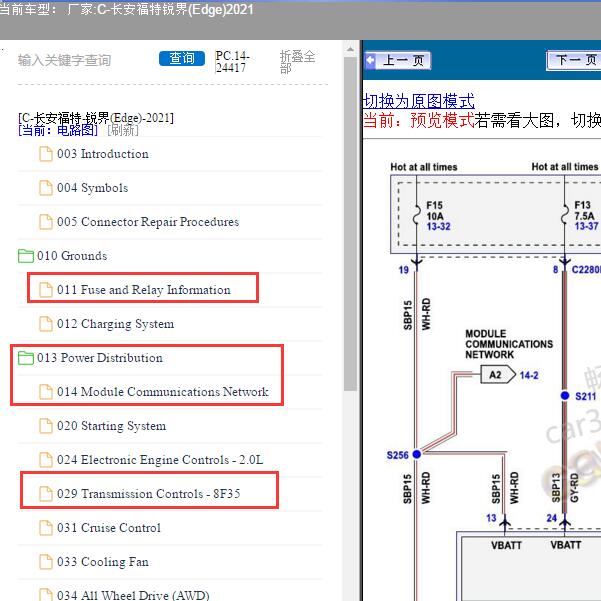Click back arrow icon on 上一页 button
Screen dimensions: 601x601
[x=371, y=60]
